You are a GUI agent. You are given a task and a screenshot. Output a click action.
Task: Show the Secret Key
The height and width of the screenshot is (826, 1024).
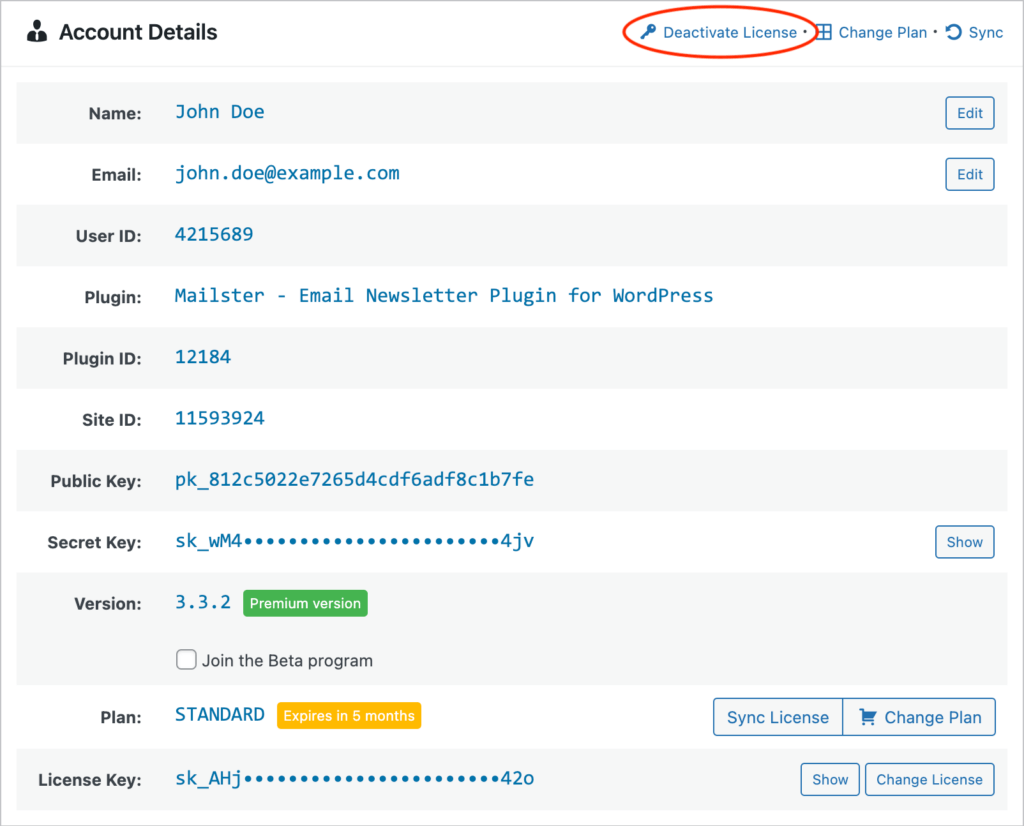964,542
